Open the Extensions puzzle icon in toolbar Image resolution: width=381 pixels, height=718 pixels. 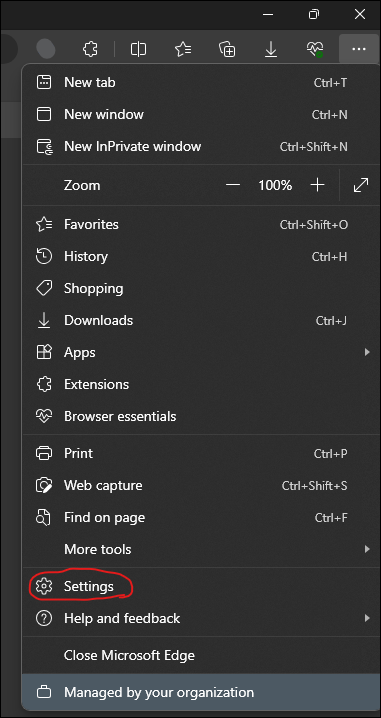tap(90, 49)
